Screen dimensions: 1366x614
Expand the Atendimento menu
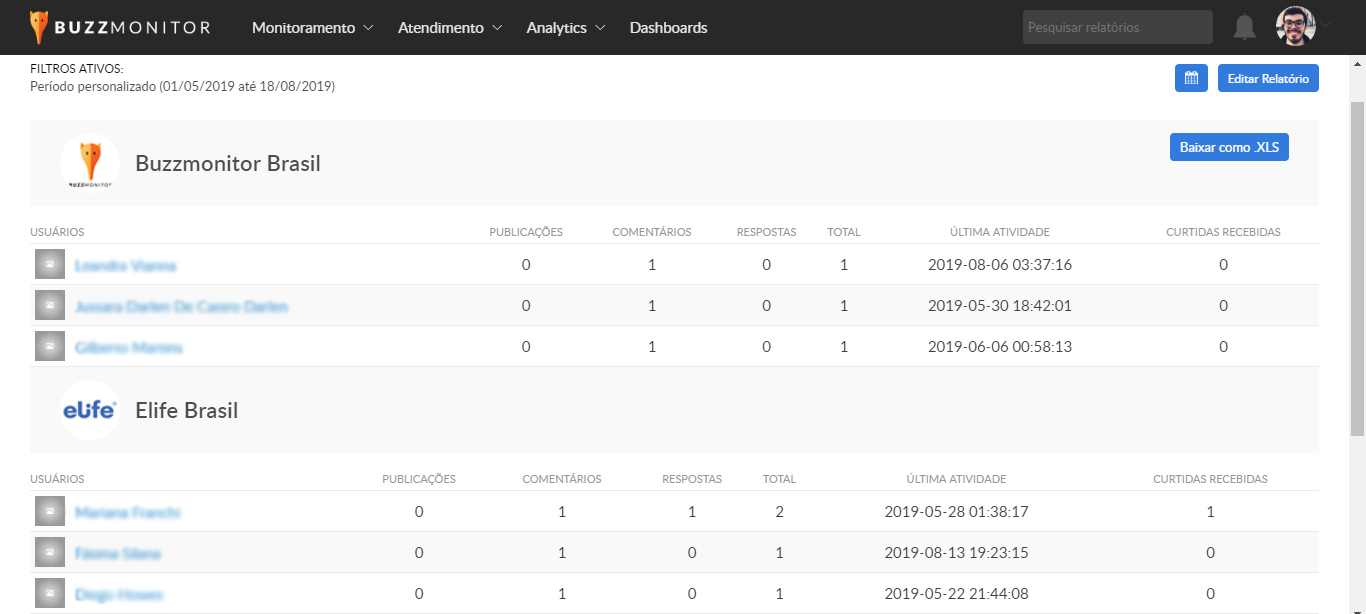(x=450, y=28)
